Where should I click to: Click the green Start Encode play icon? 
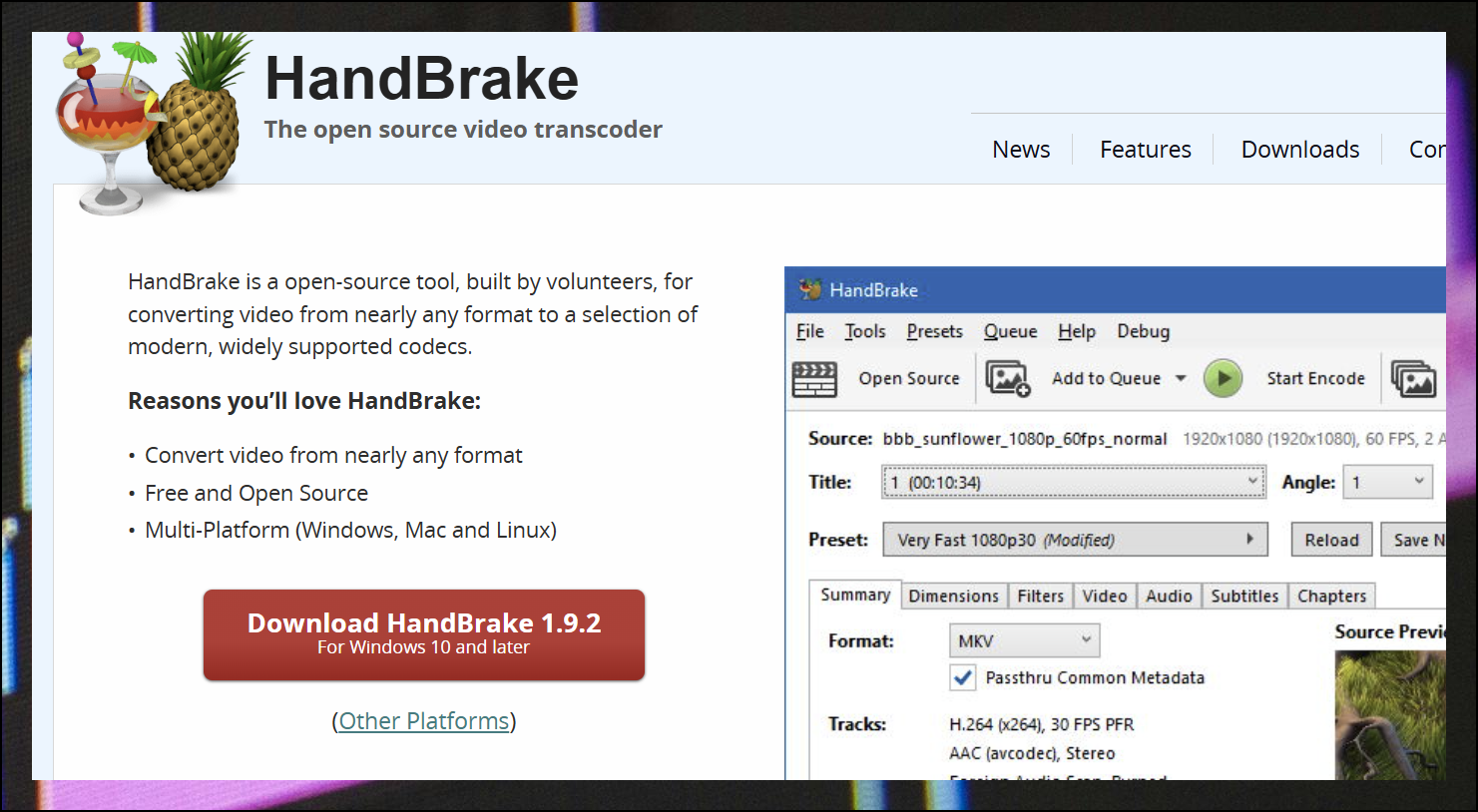coord(1223,379)
